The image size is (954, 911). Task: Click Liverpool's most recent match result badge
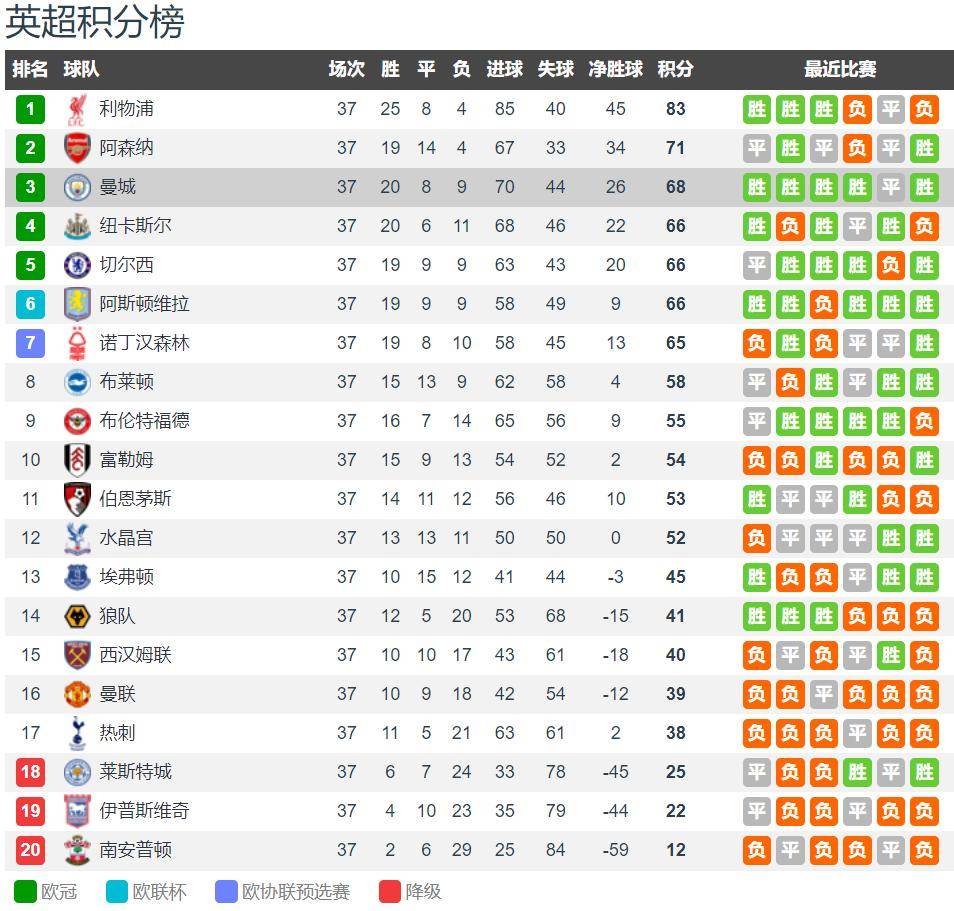(924, 109)
